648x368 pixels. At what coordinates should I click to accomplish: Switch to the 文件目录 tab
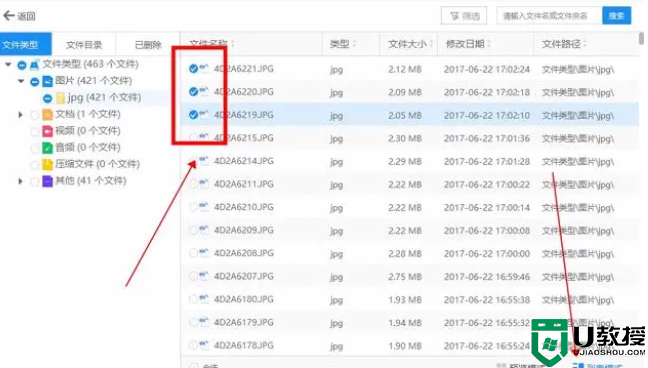[84, 45]
